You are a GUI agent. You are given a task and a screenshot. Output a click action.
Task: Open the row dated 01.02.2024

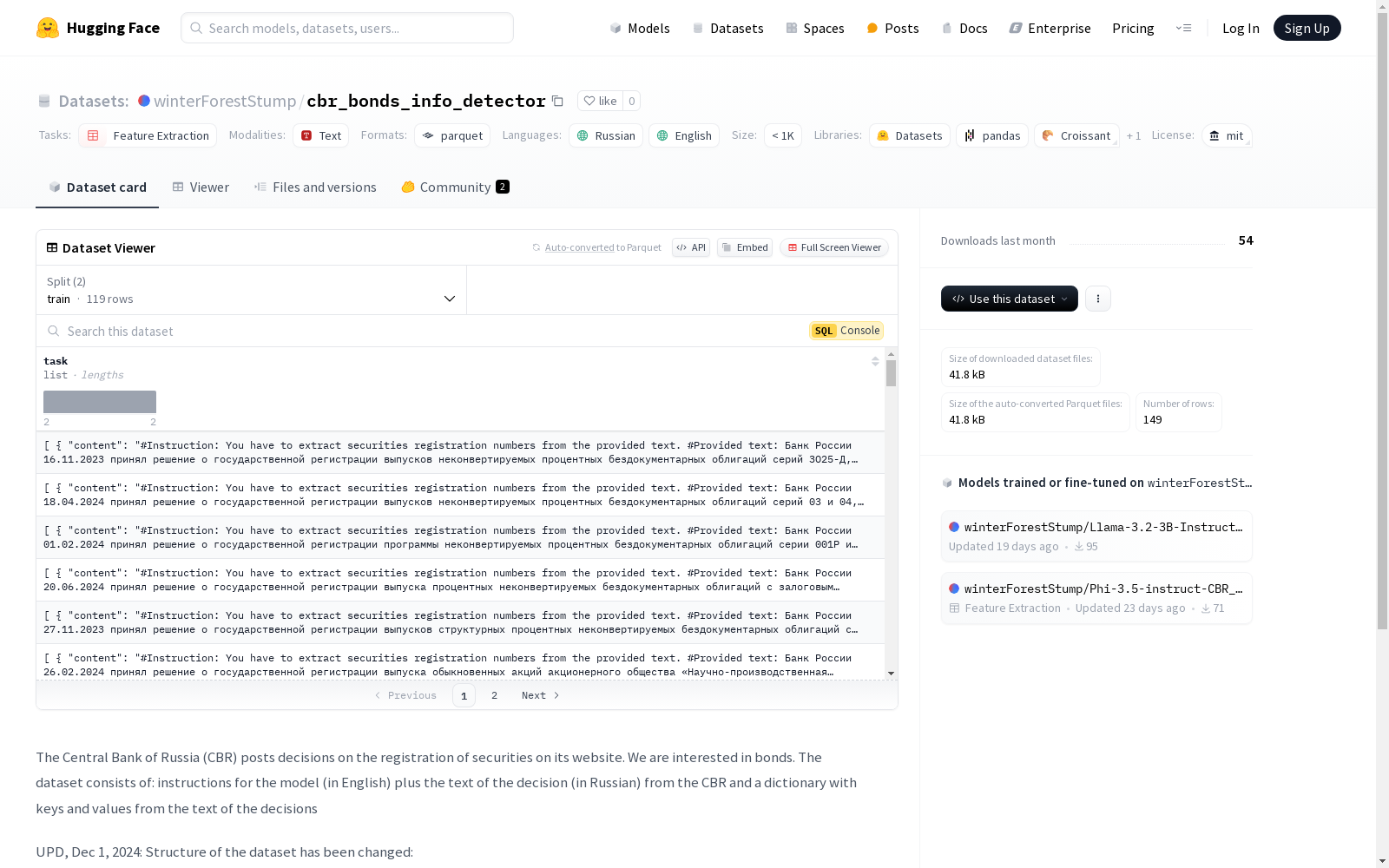[x=460, y=537]
